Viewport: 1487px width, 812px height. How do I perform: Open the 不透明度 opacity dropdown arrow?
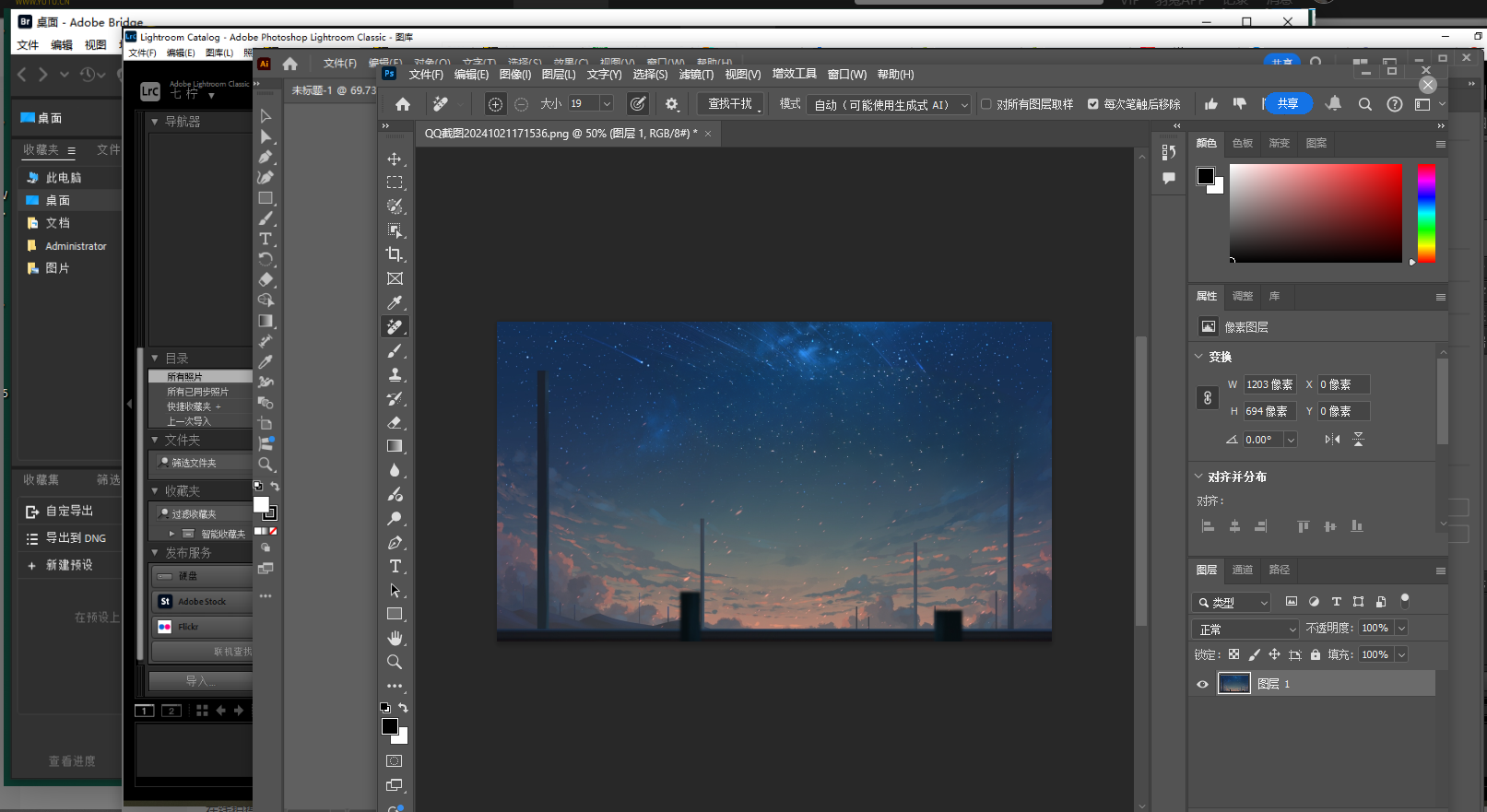click(x=1401, y=628)
